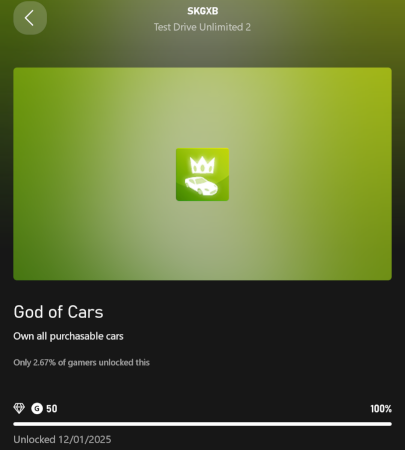
Task: Click the 2.67% of gamers rarity text
Action: pos(81,362)
